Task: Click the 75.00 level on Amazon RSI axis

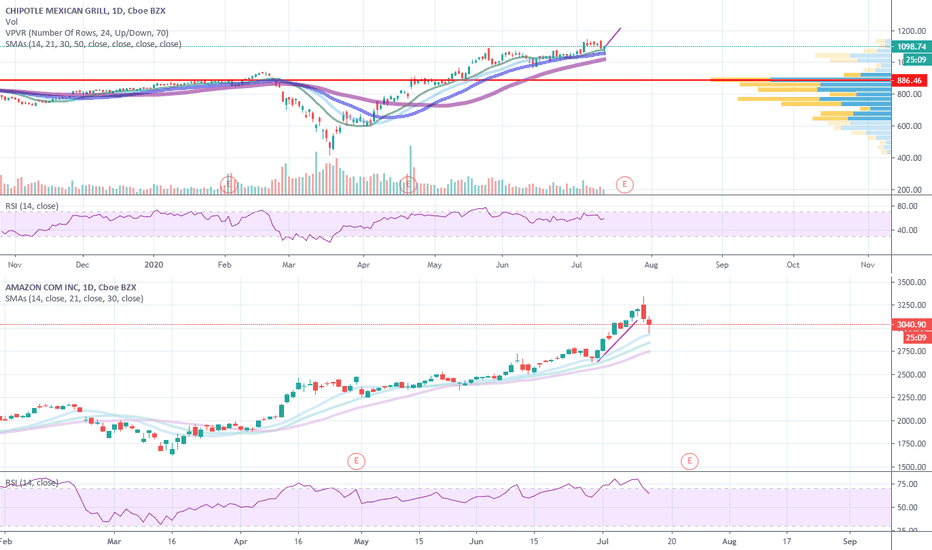Action: [x=908, y=485]
